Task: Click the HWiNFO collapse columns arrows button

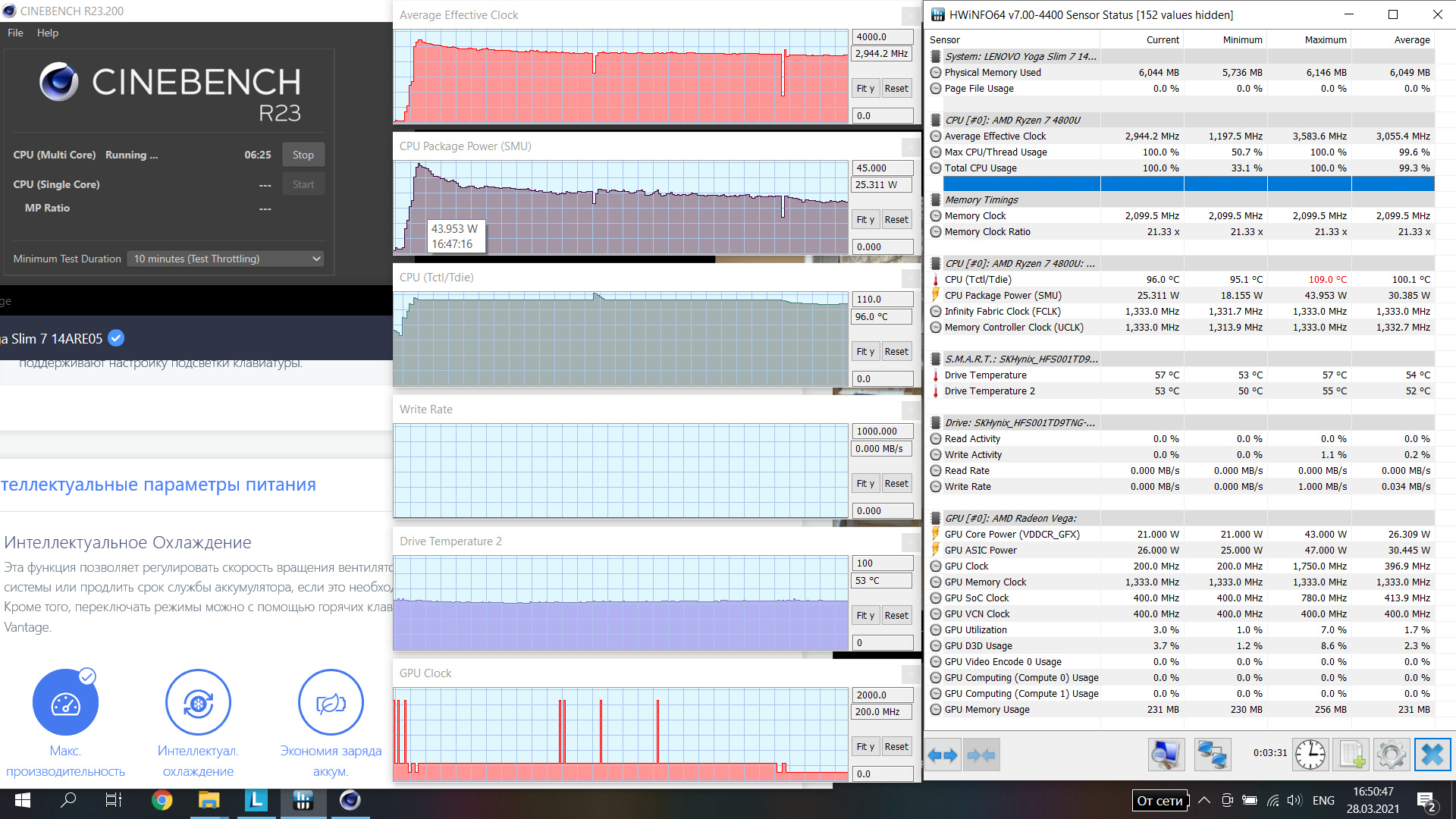Action: 981,755
